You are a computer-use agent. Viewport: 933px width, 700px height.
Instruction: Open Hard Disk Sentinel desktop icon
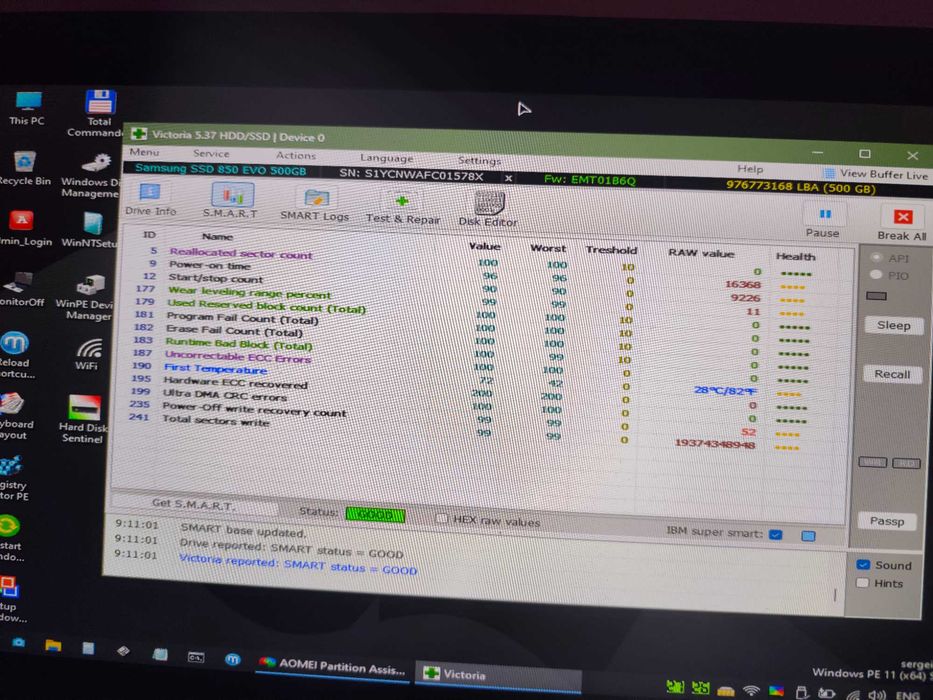83,418
